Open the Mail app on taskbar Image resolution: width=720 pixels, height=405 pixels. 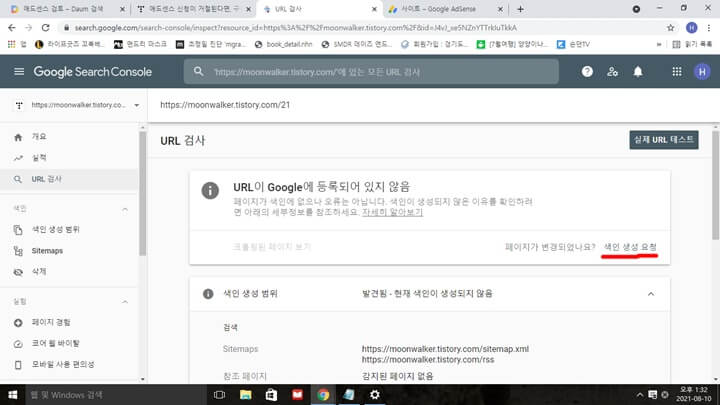click(x=297, y=395)
